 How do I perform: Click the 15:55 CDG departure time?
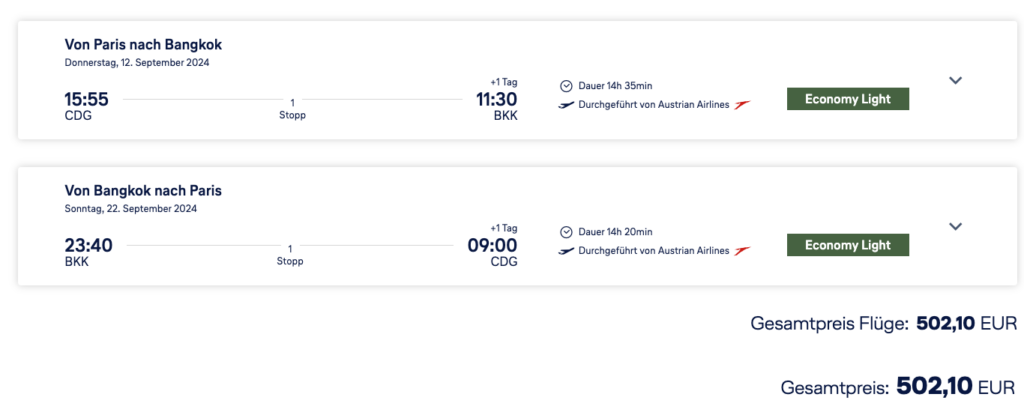pos(86,99)
